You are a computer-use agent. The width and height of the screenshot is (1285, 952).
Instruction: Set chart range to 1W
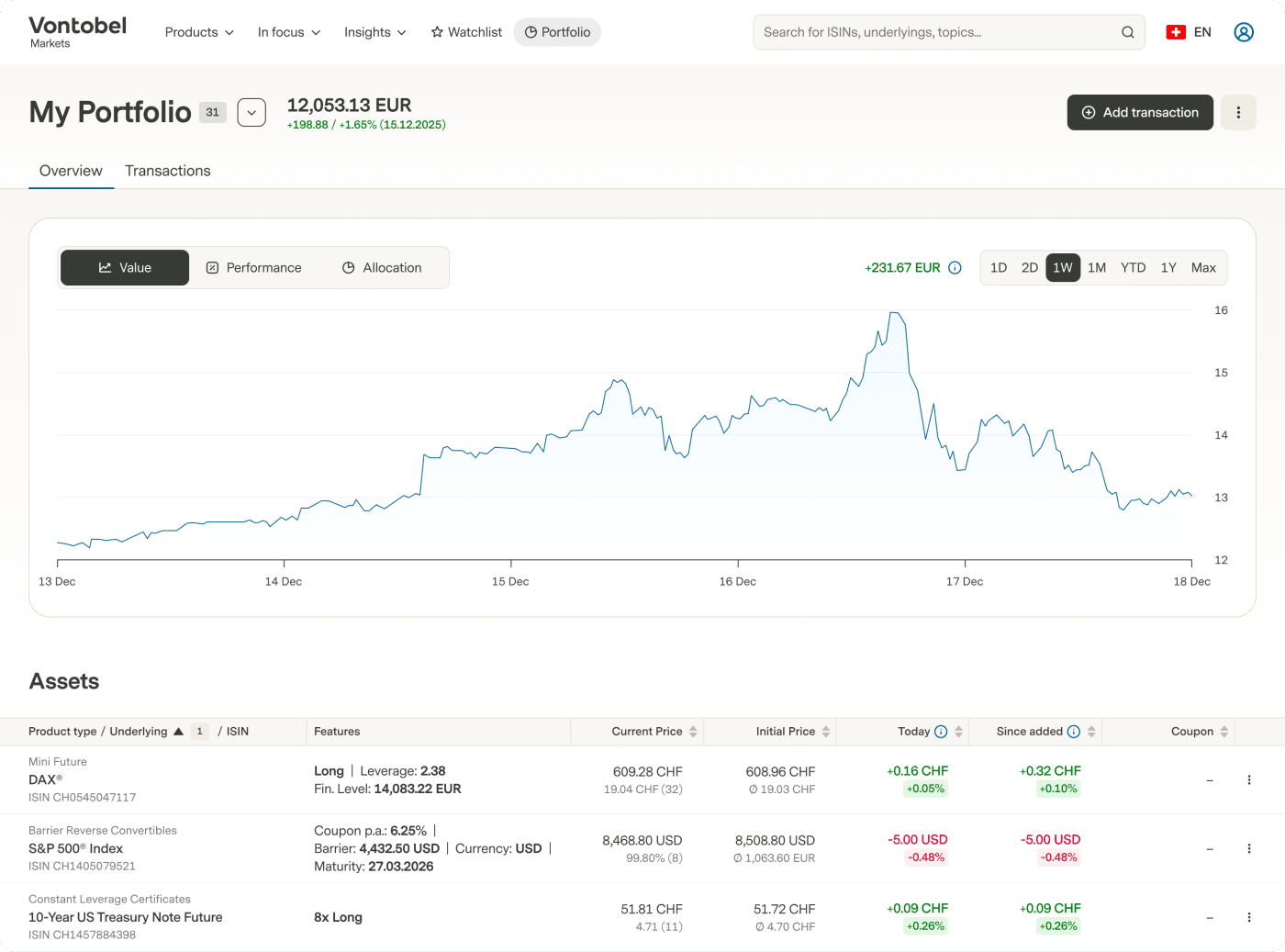pos(1063,268)
